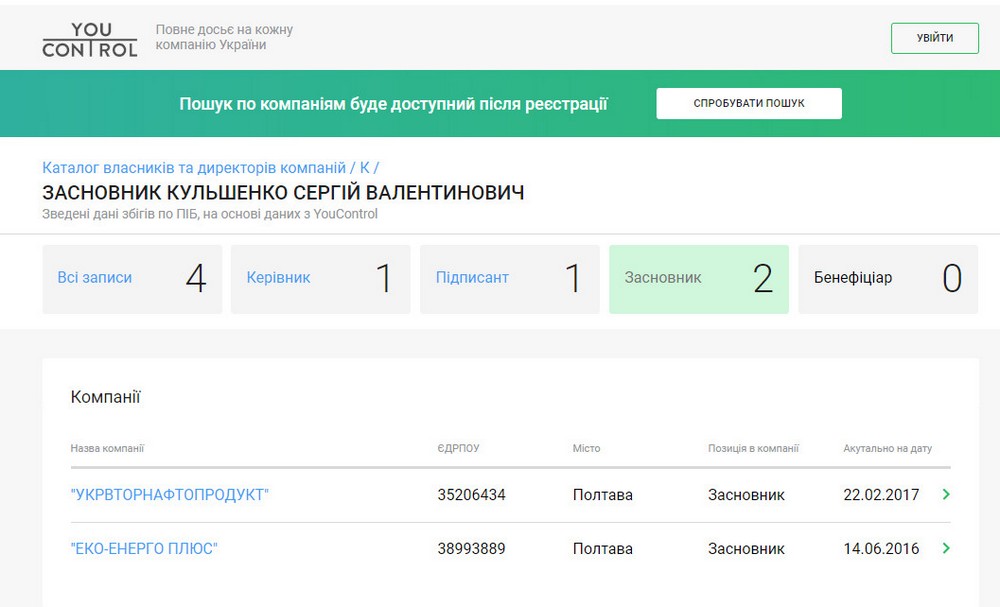Click date 14.06.2016
This screenshot has width=1000, height=607.
point(881,549)
